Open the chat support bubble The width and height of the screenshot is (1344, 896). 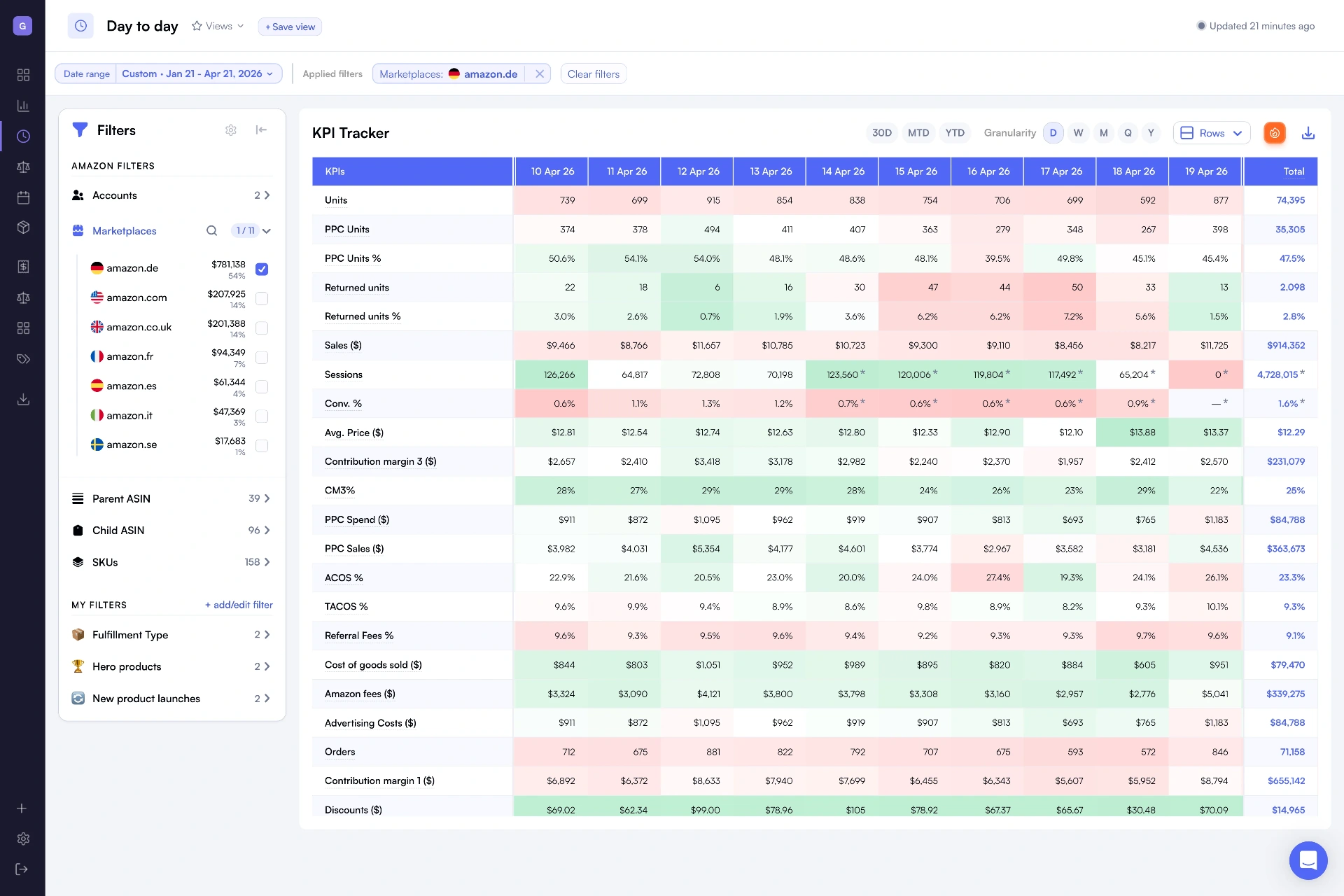[1308, 860]
